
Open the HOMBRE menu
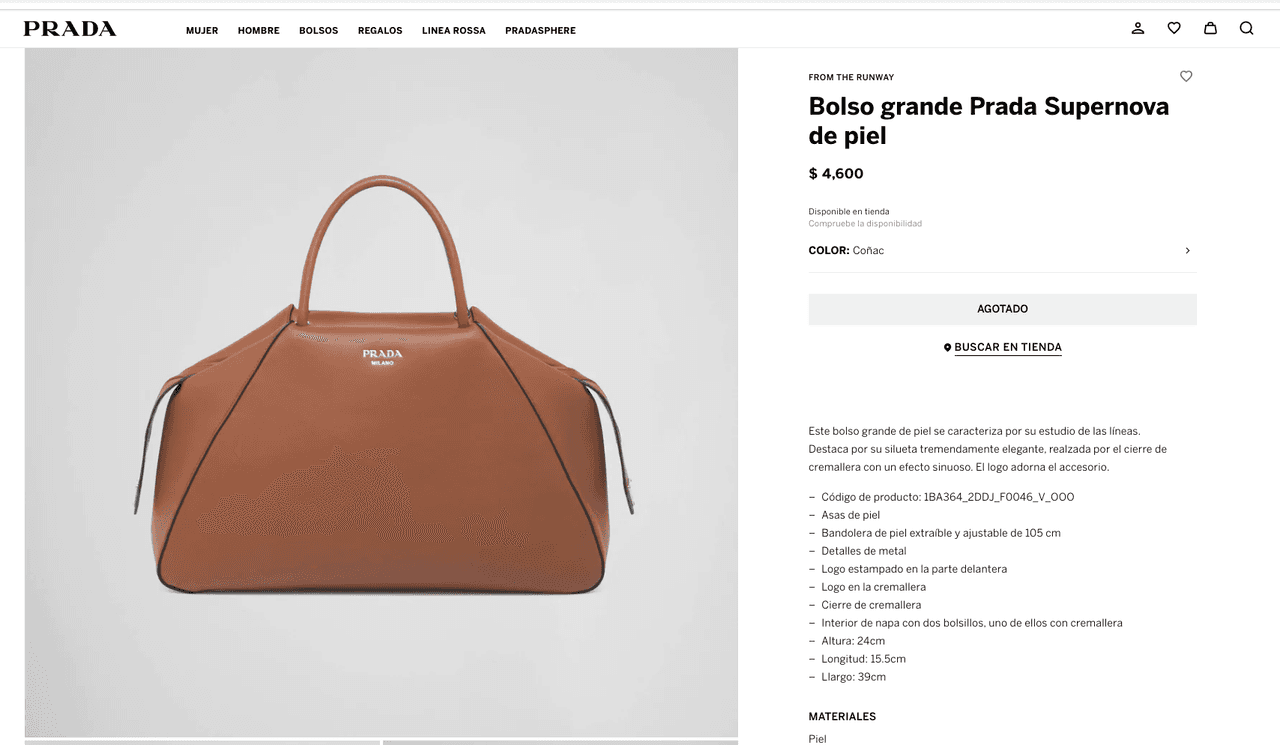coord(259,31)
